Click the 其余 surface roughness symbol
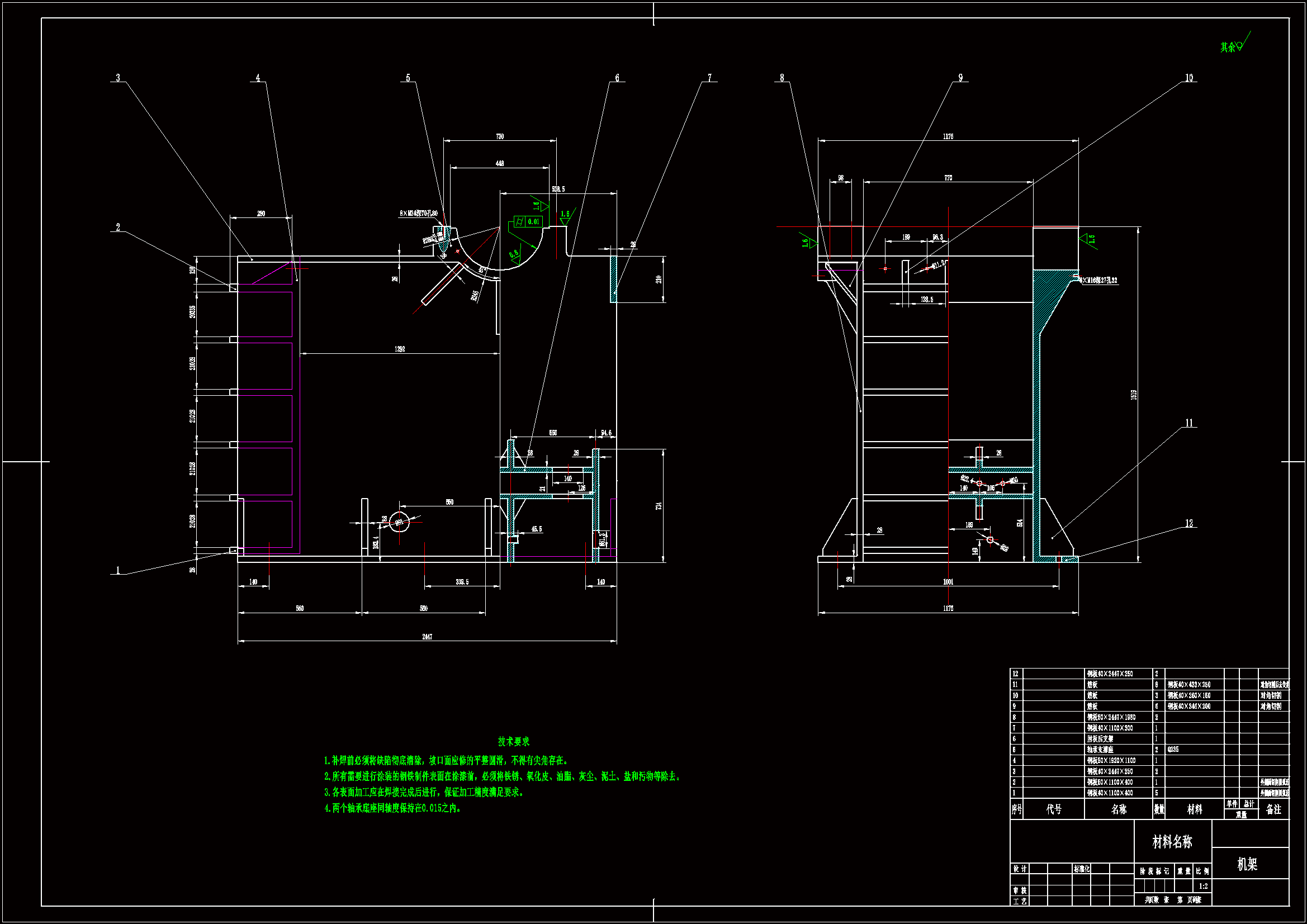Image resolution: width=1307 pixels, height=924 pixels. [1234, 45]
